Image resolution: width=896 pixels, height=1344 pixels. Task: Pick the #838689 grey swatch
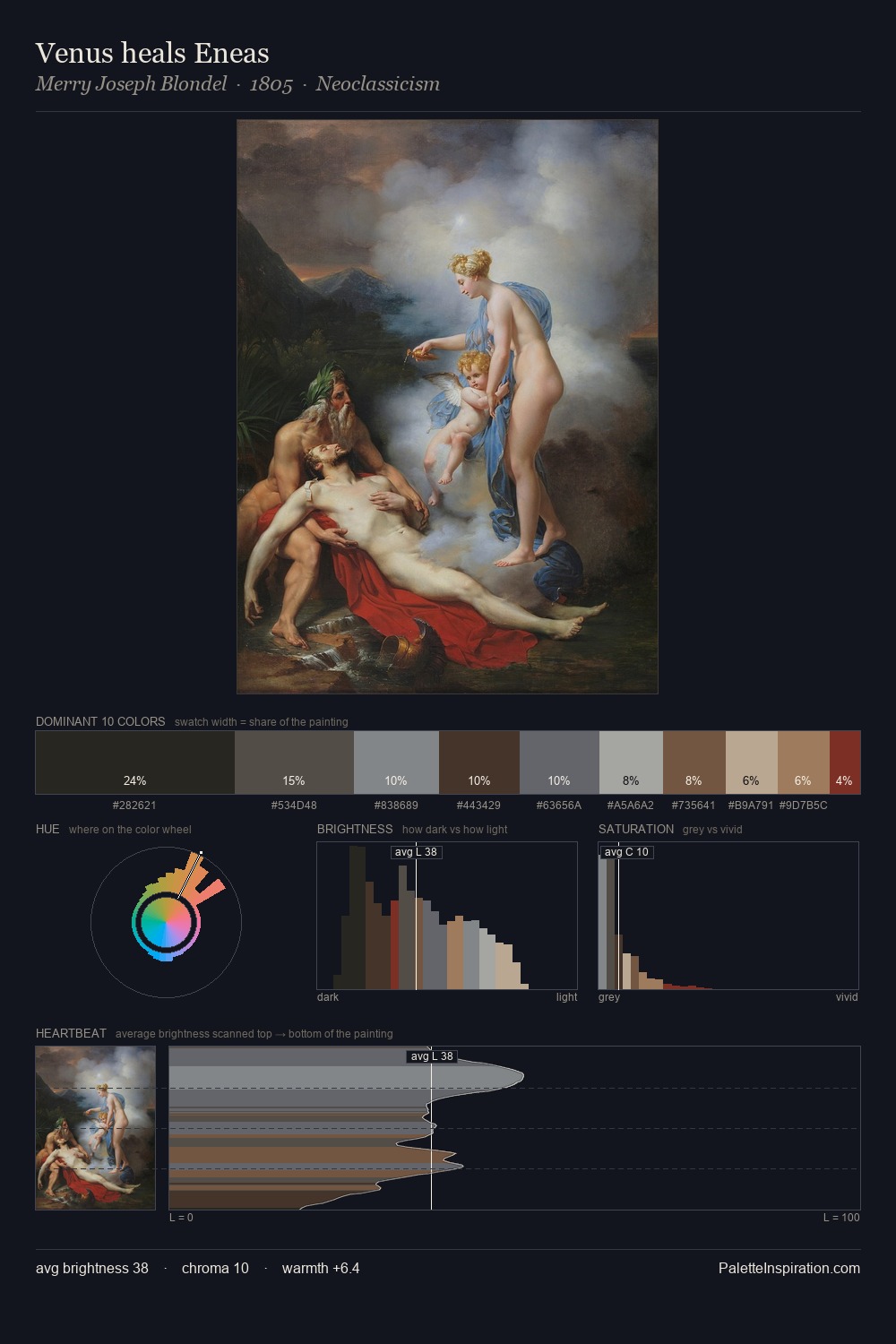396,762
